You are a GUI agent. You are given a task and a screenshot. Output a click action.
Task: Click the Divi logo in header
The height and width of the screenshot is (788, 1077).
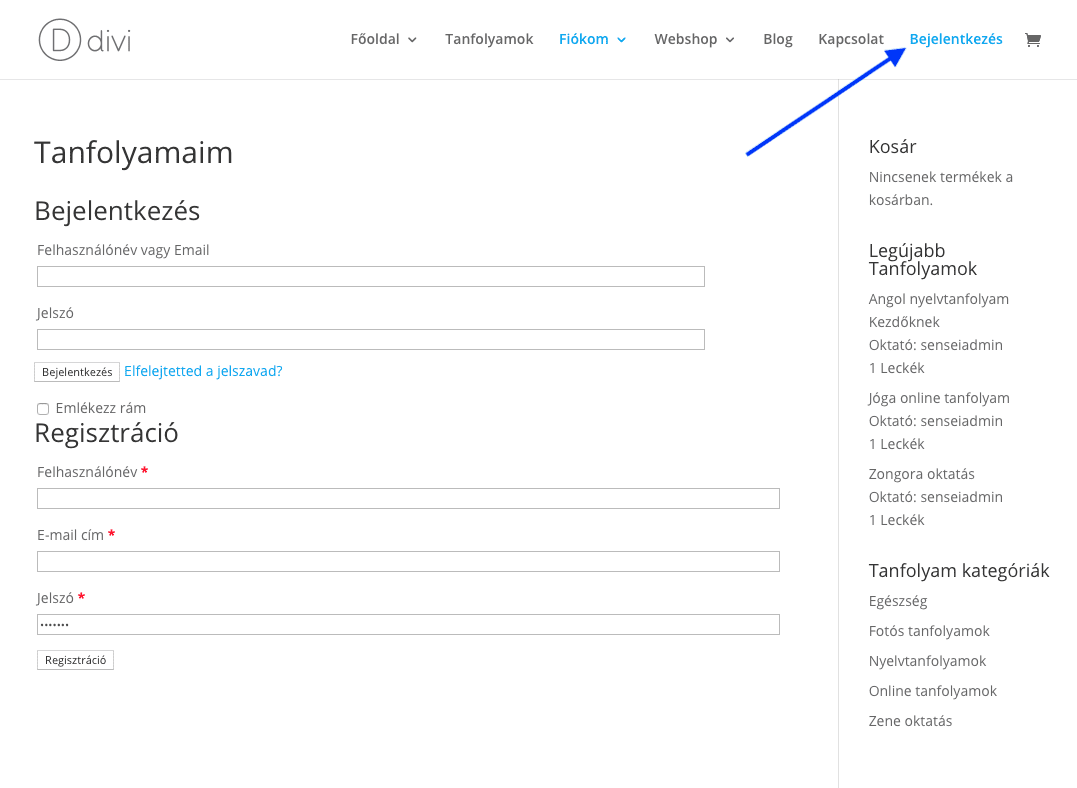[x=85, y=40]
